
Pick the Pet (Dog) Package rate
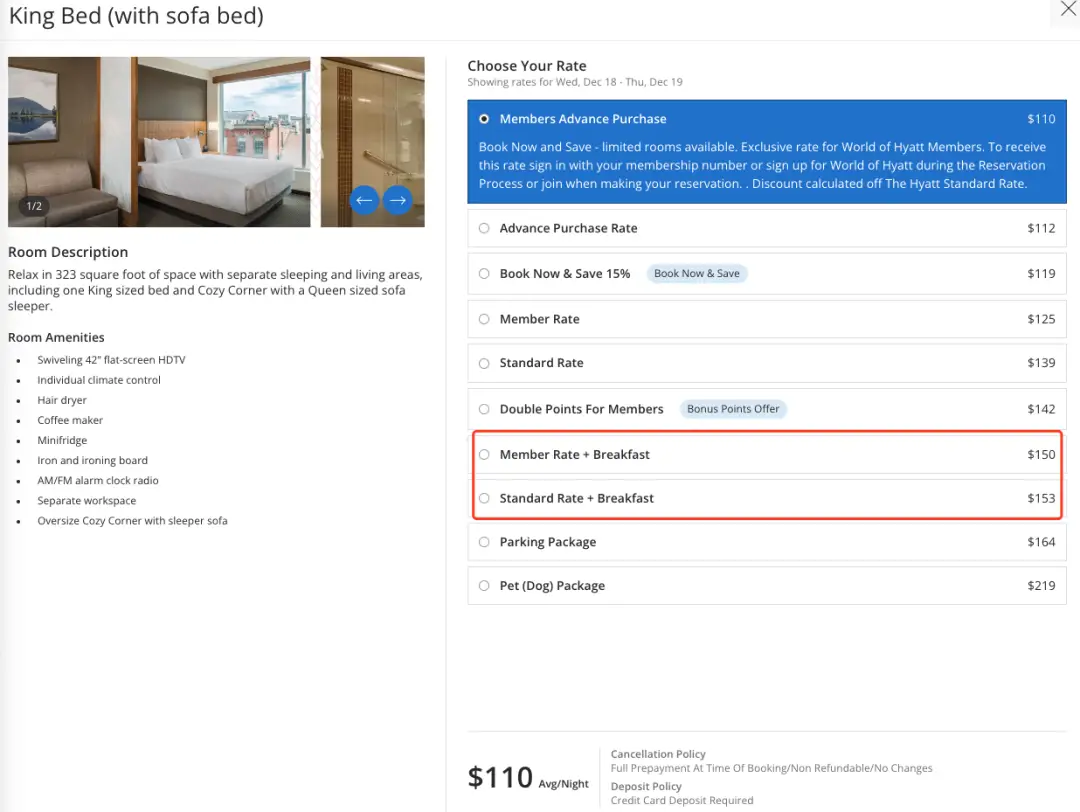tap(484, 586)
